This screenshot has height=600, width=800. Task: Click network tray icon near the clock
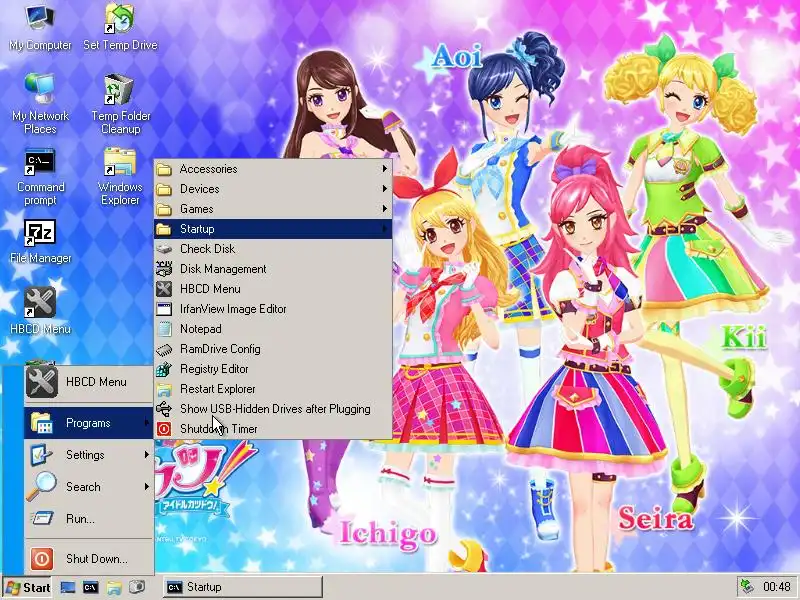(x=747, y=587)
